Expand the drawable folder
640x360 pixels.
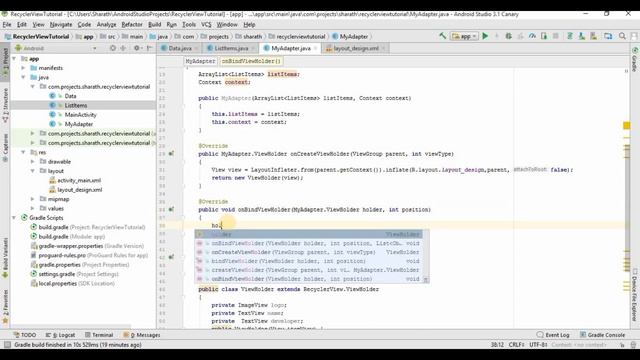coord(32,162)
